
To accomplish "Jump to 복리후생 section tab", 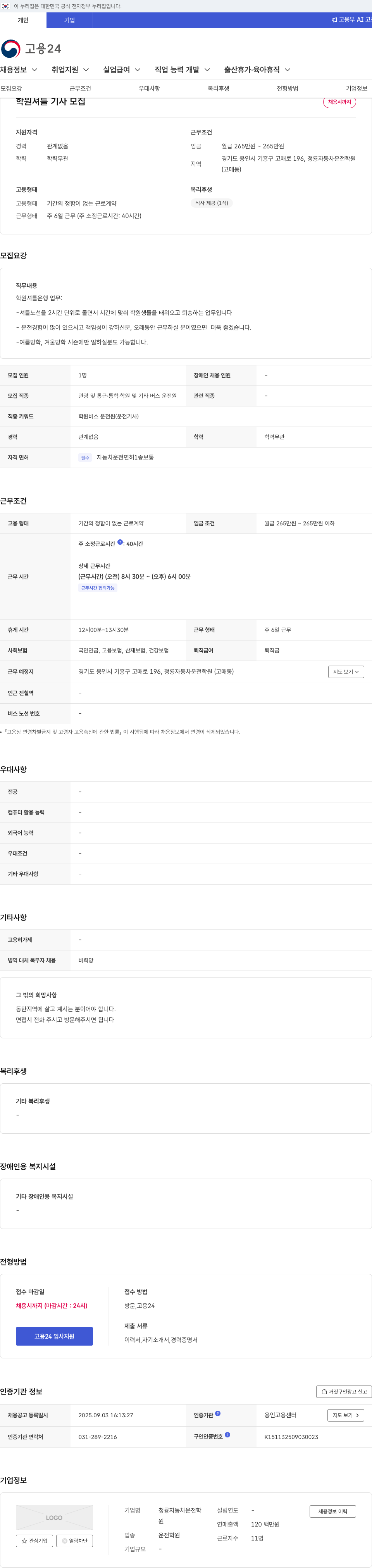I will point(219,88).
